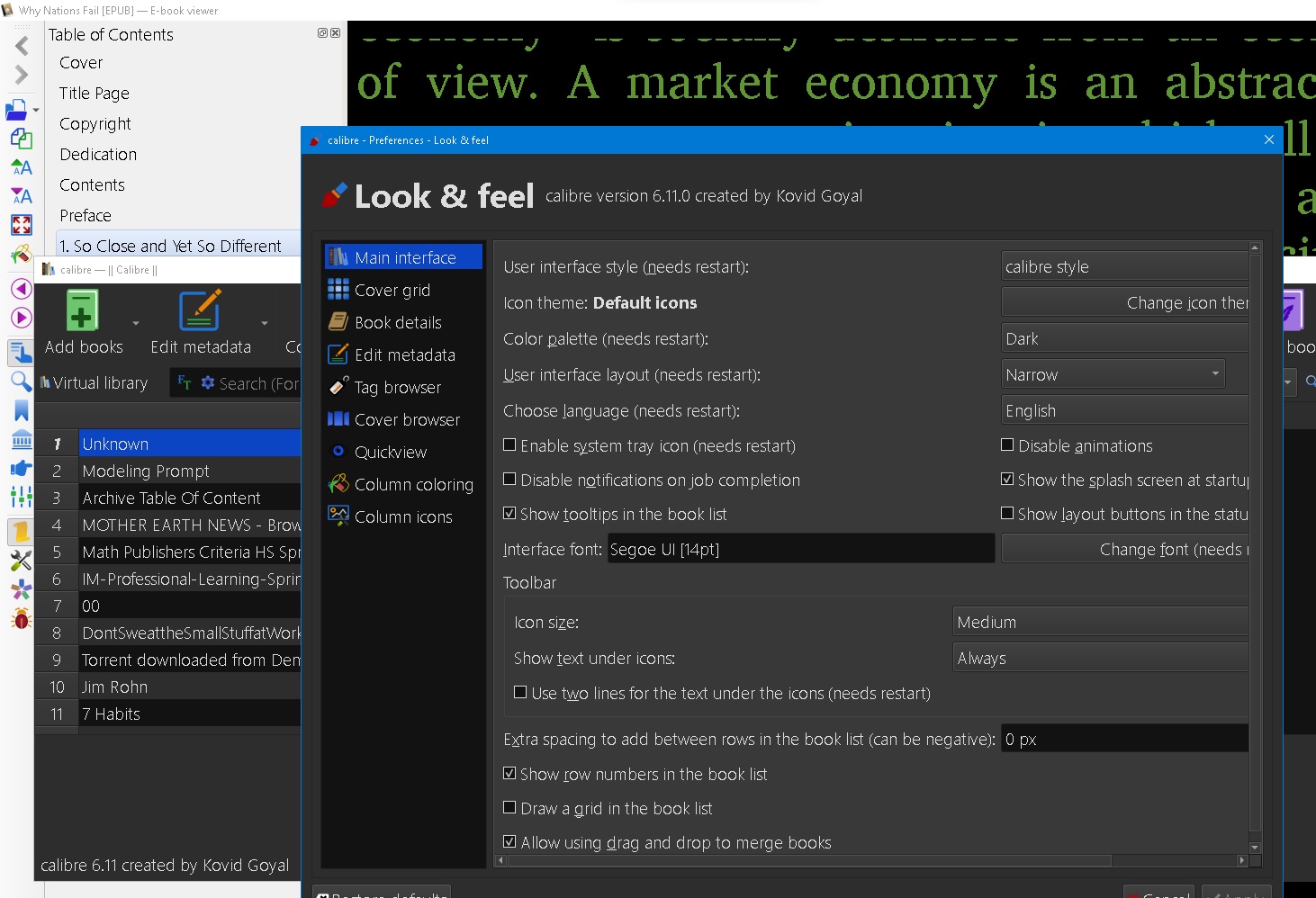Screen dimensions: 1316x898
Task: Open viewer search with the magnifier icon
Action: pos(22,382)
